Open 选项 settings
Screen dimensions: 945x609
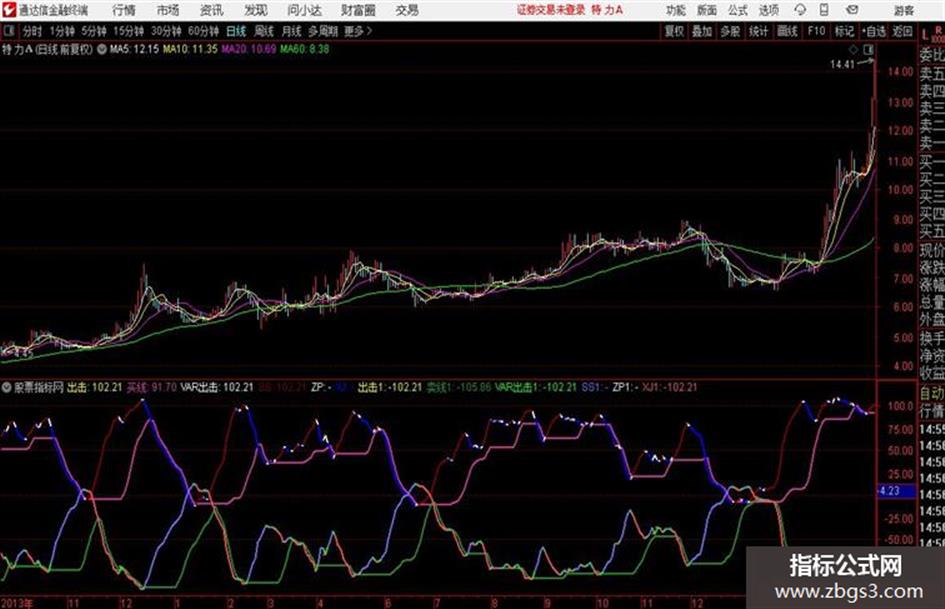click(x=769, y=10)
